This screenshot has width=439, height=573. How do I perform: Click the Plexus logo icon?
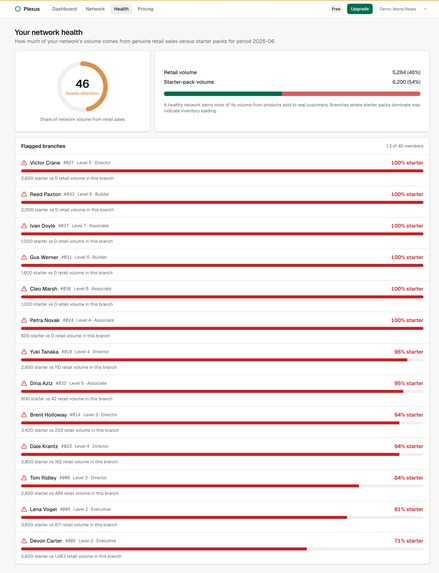18,9
